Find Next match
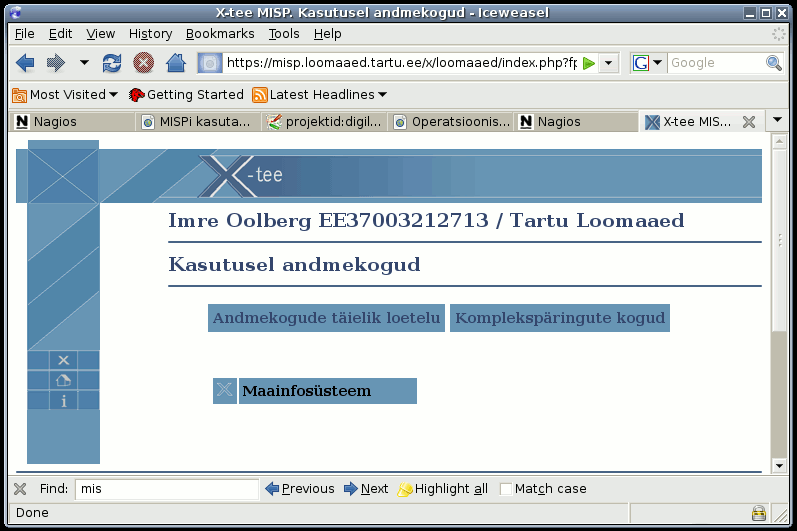 coord(366,489)
